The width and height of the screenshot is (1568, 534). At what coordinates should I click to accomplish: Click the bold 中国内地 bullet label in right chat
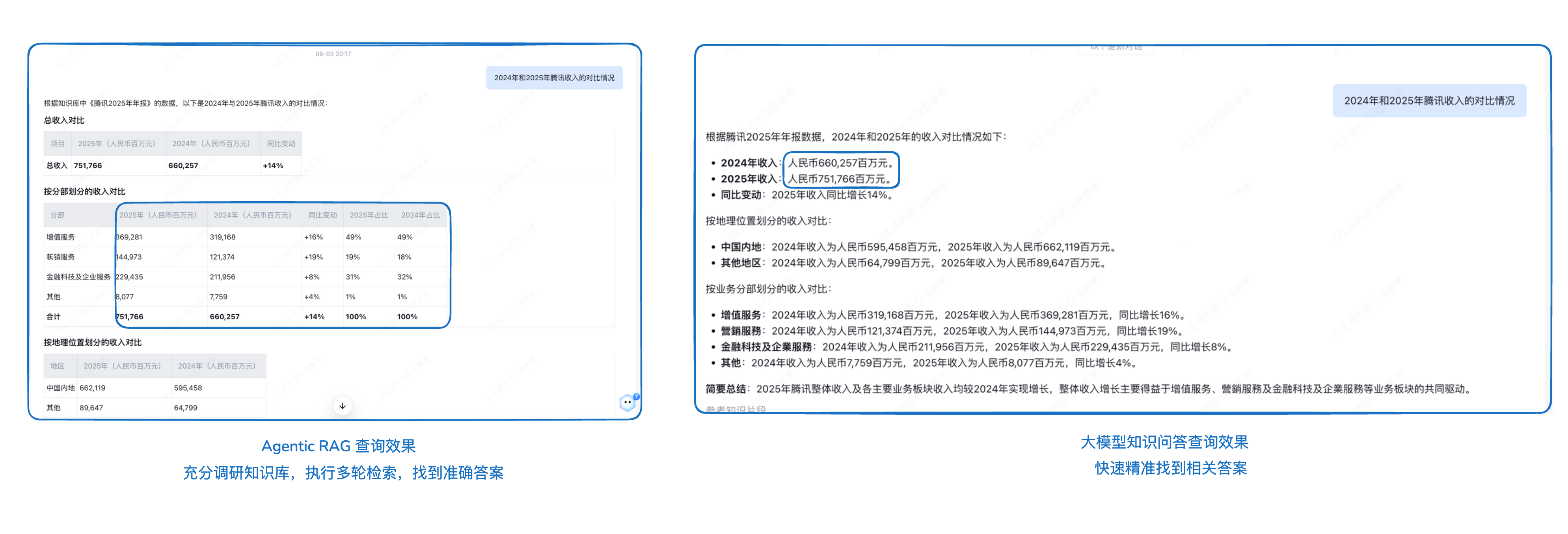(x=741, y=247)
